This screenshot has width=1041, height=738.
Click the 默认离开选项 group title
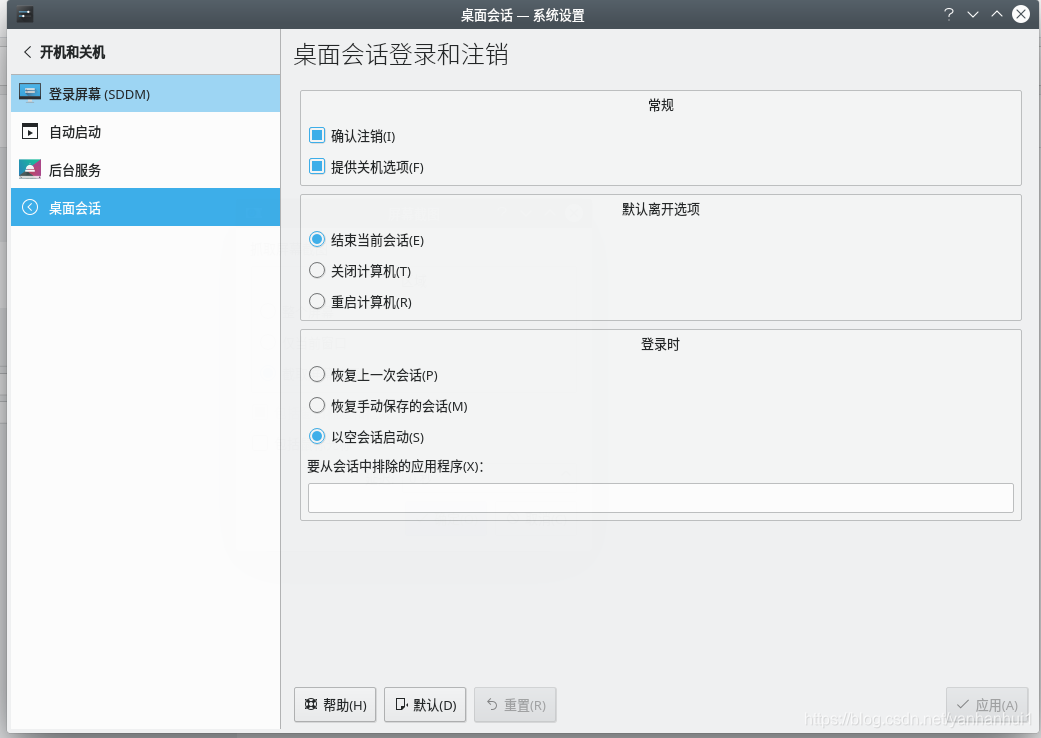[661, 209]
